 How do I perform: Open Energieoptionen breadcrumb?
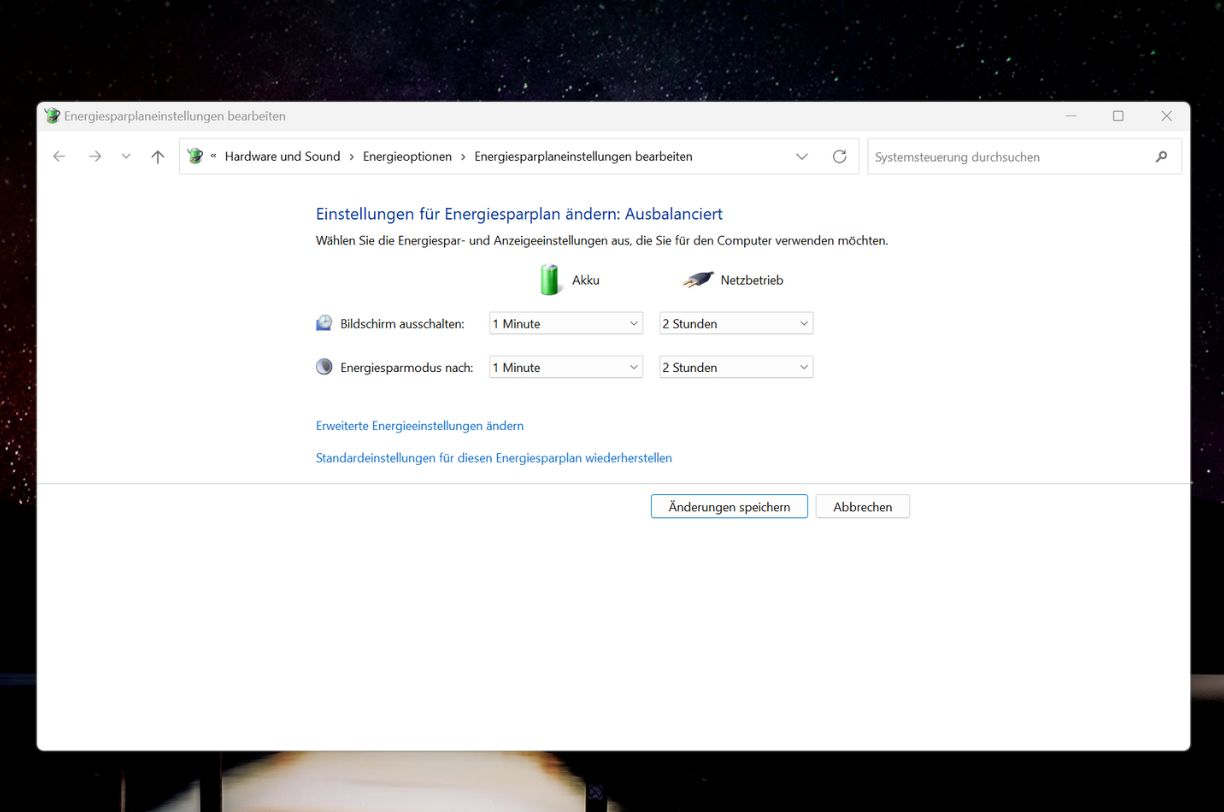(407, 157)
